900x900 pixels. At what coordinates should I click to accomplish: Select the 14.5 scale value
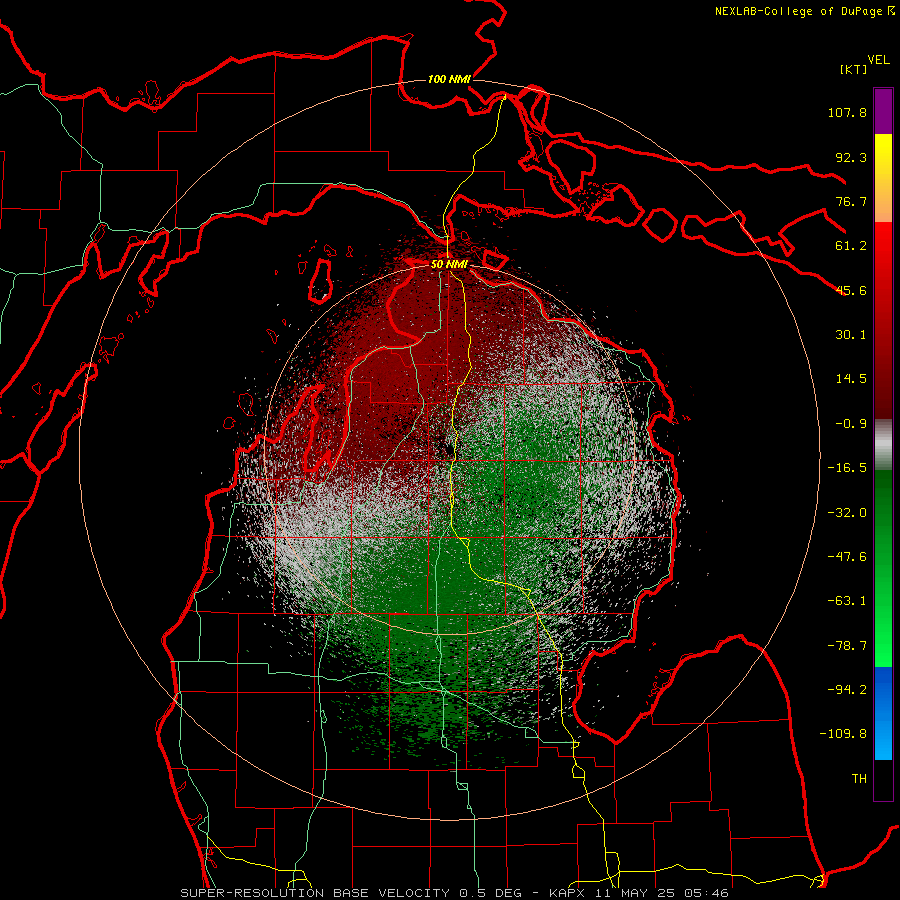(851, 379)
